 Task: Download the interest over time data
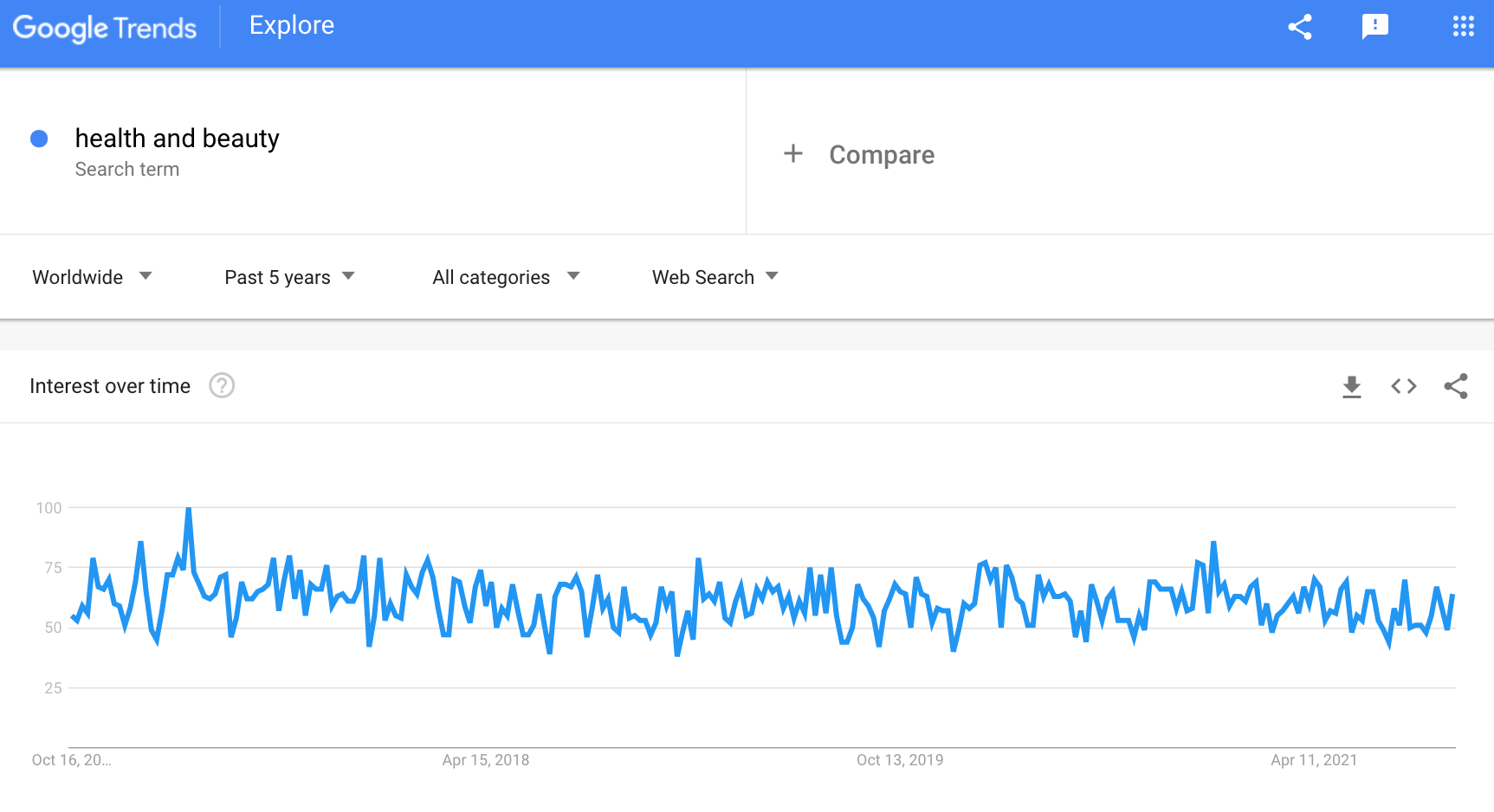pos(1351,386)
